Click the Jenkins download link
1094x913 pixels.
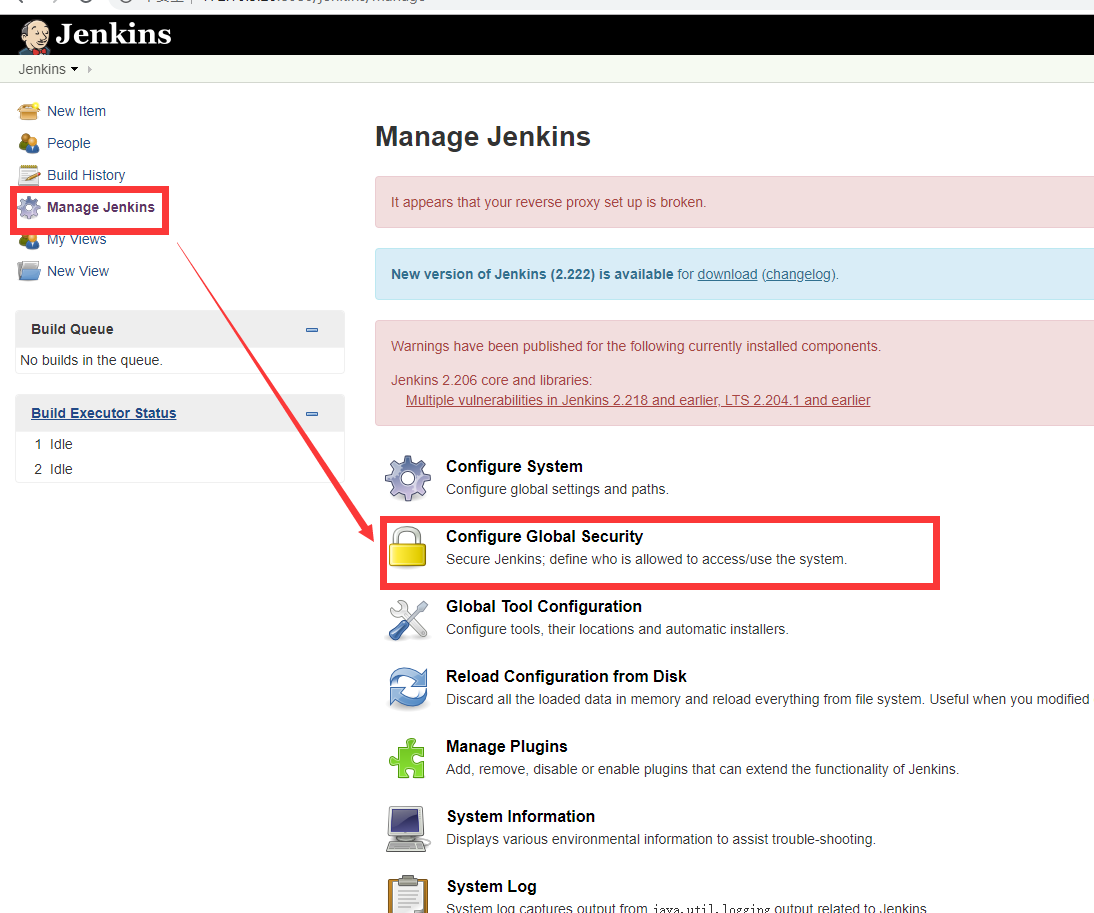(x=727, y=274)
